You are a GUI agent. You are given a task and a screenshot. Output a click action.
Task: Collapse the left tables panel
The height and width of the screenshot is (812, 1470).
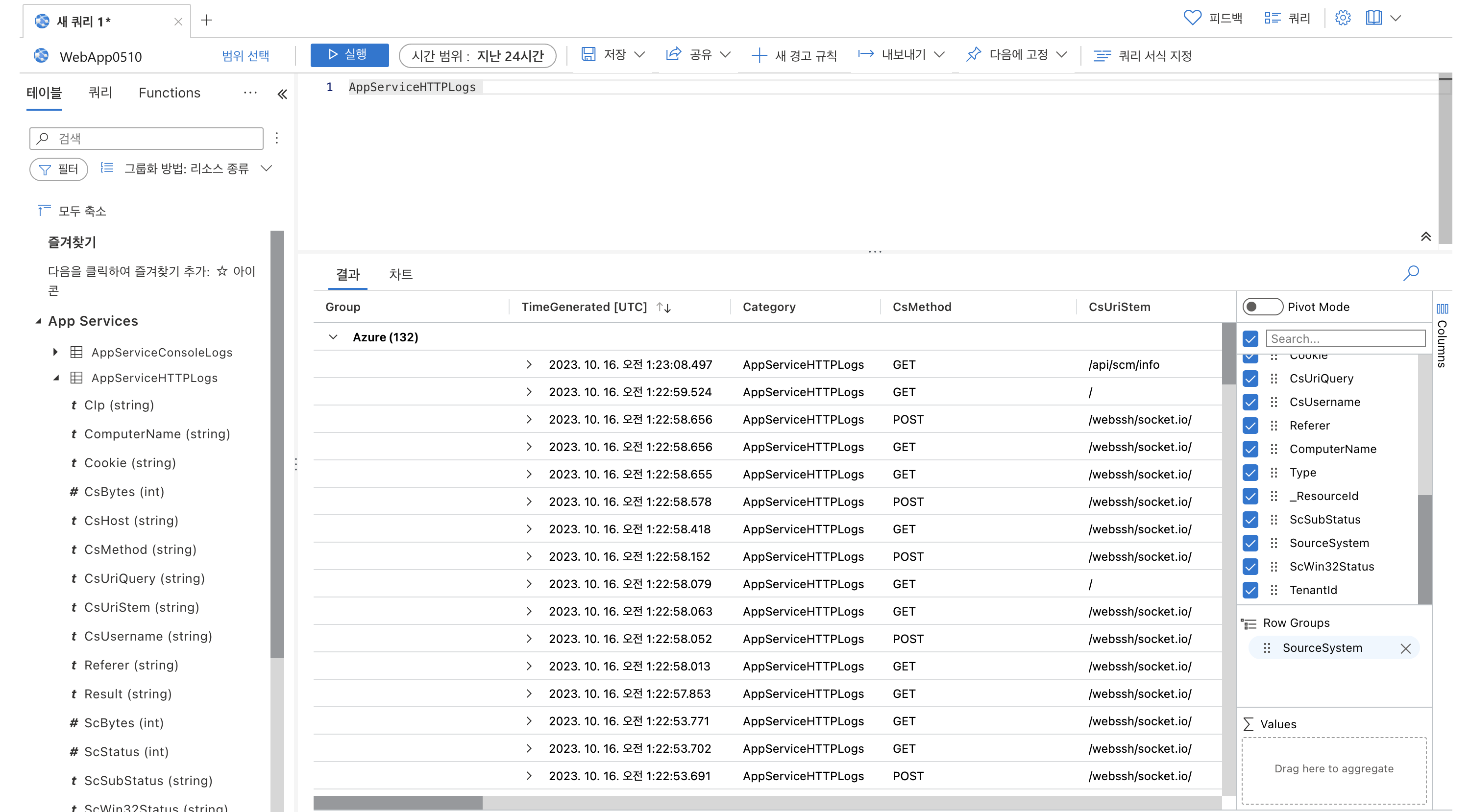coord(282,94)
